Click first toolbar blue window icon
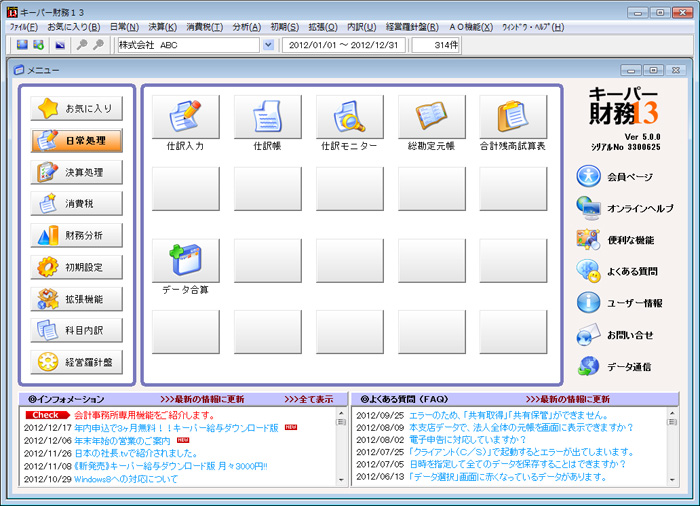This screenshot has width=700, height=506. [22, 45]
